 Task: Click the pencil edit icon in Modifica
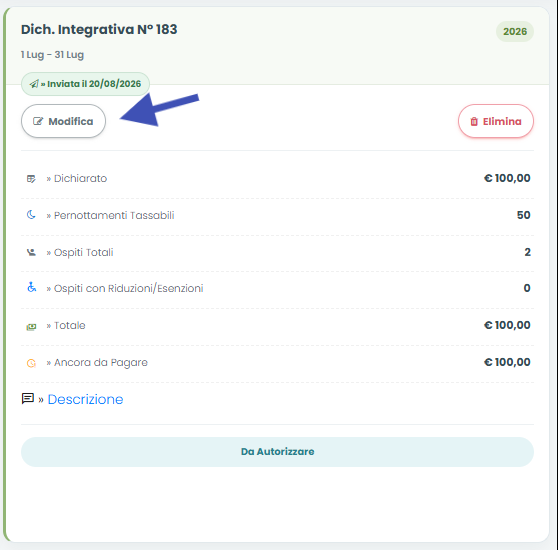click(x=38, y=121)
